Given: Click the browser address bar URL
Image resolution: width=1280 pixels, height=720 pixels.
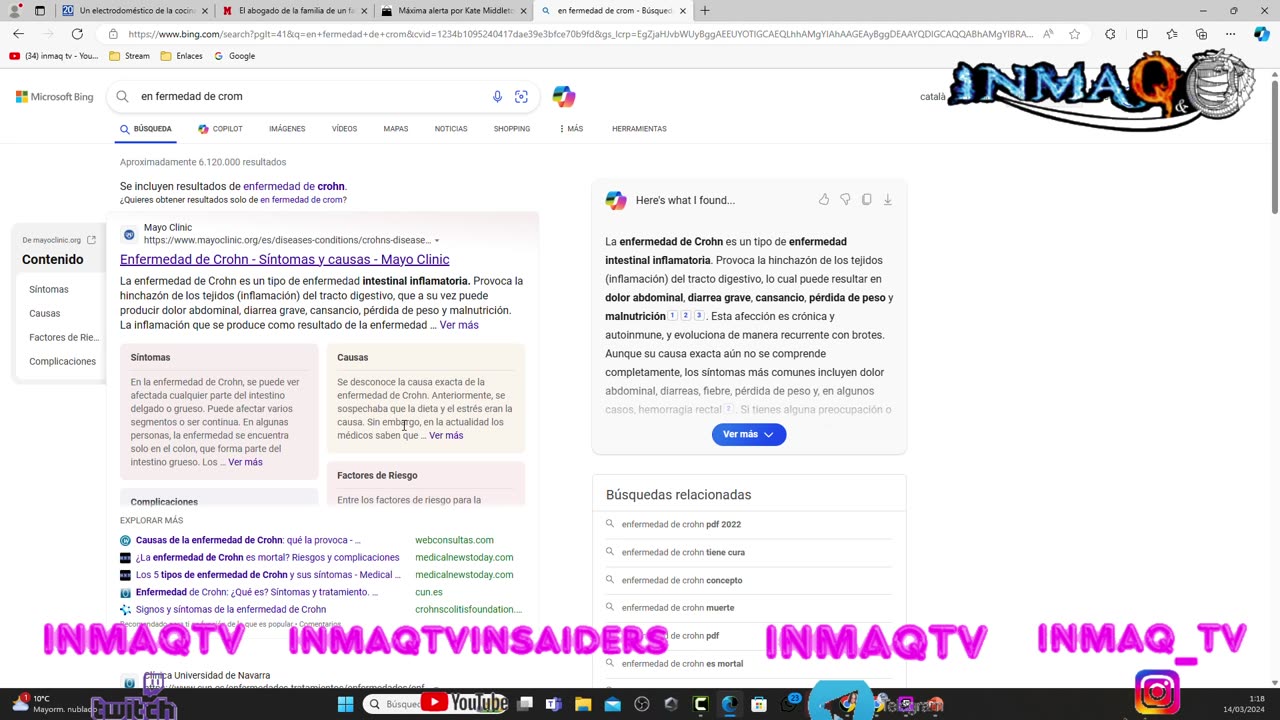Looking at the screenshot, I should [x=580, y=34].
